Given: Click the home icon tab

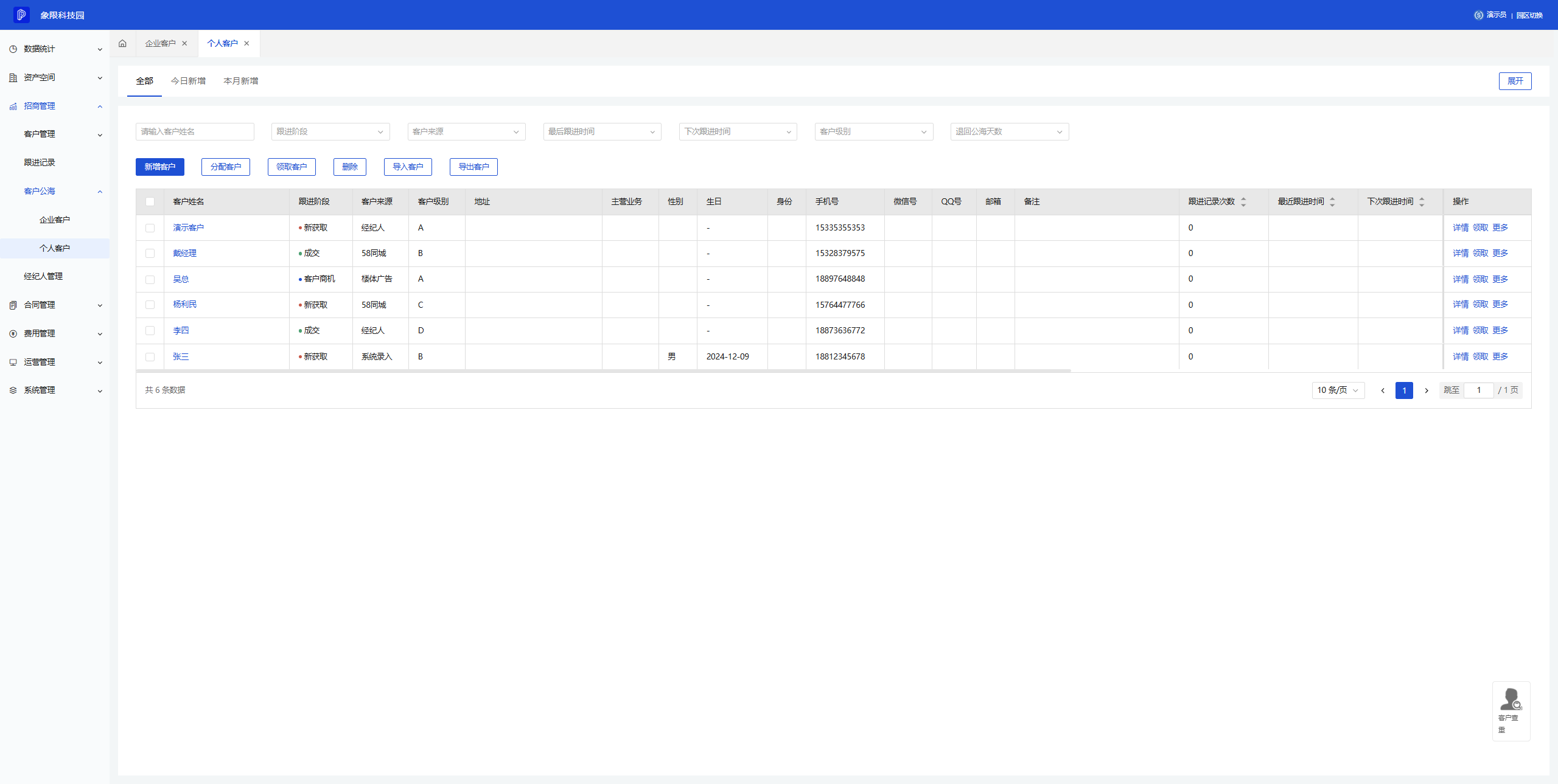Looking at the screenshot, I should (x=122, y=43).
